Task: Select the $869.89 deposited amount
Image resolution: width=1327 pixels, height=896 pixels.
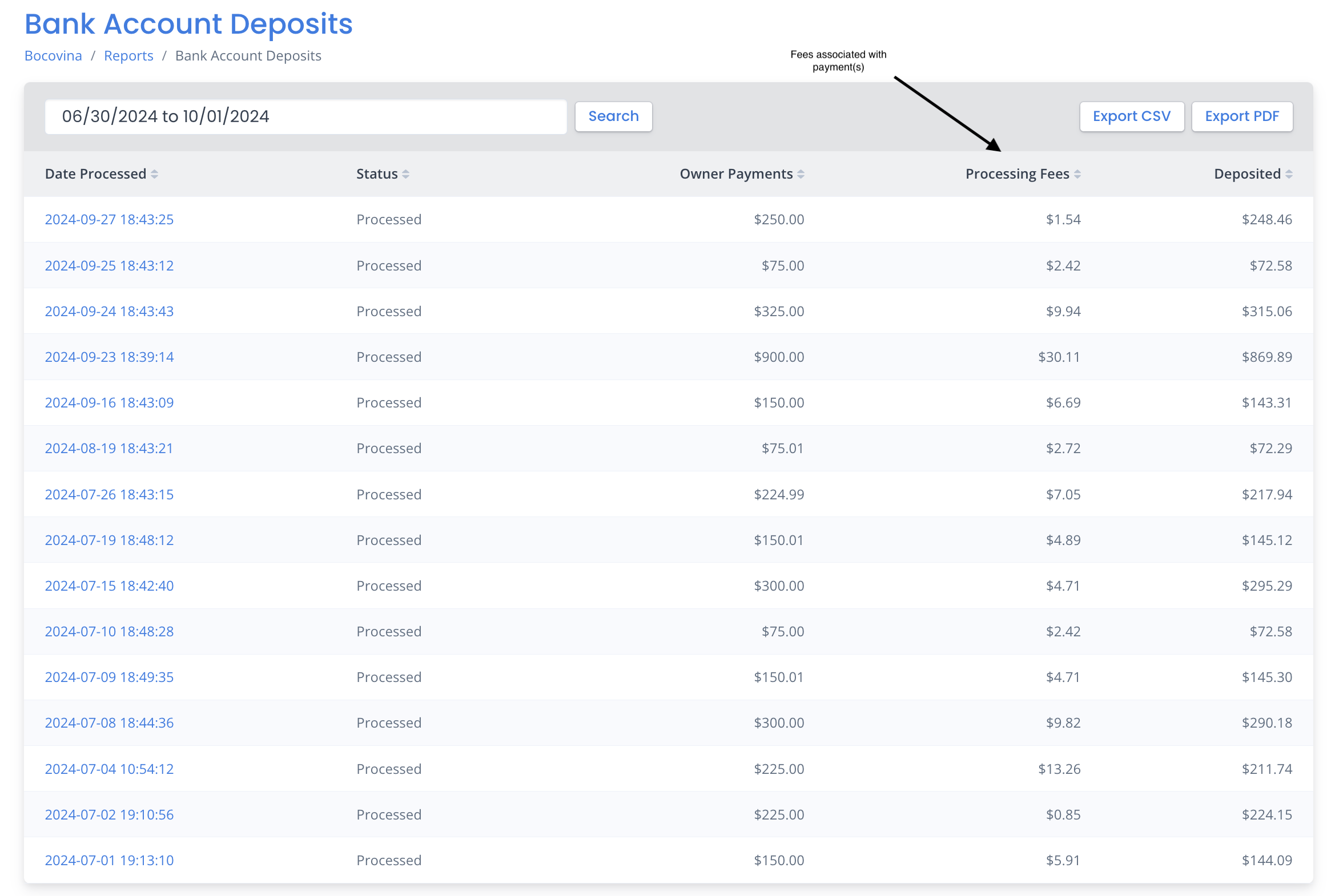Action: [1266, 357]
